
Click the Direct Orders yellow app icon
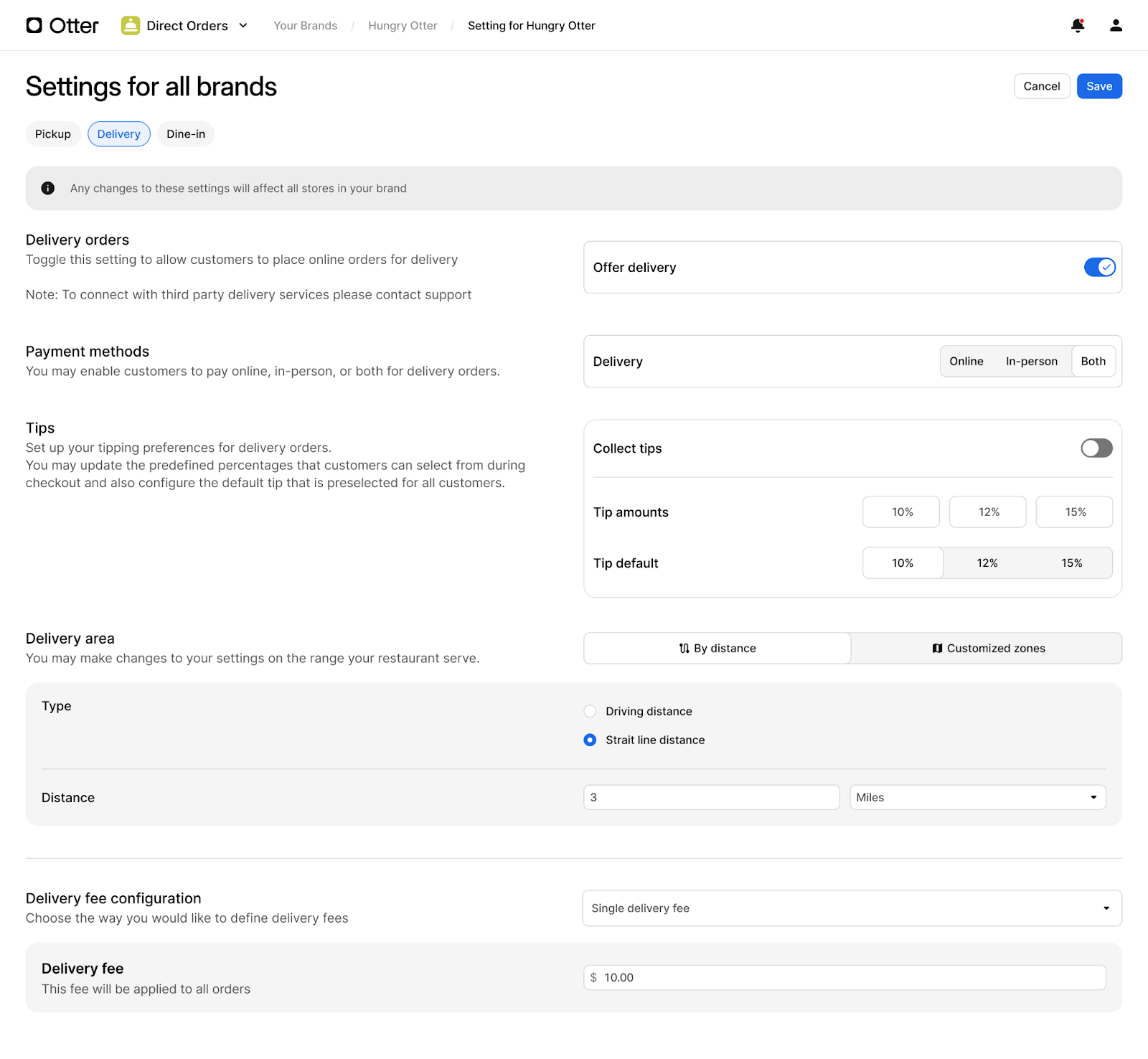[131, 26]
